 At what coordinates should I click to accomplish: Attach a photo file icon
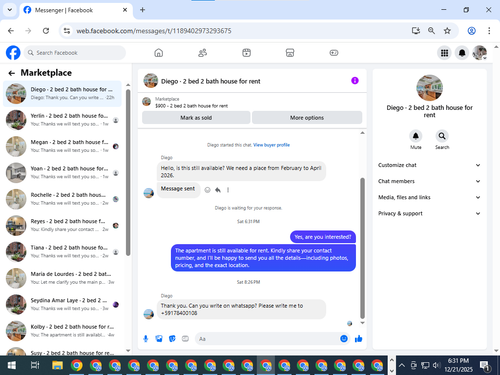click(159, 339)
